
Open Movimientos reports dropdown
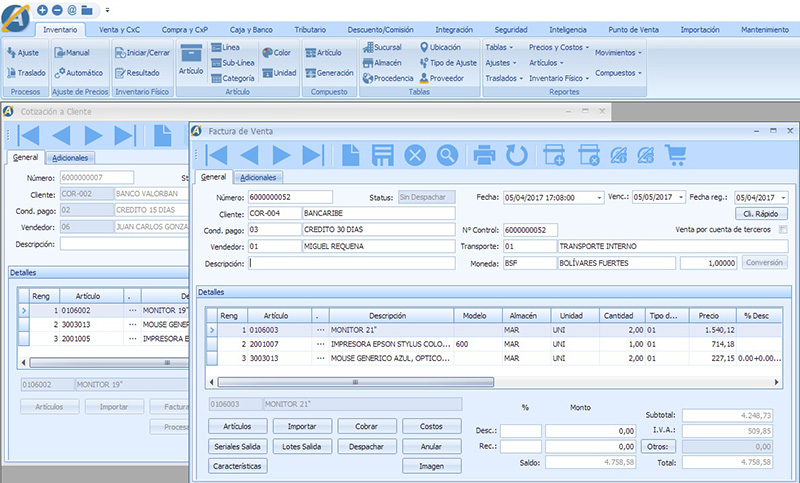(618, 52)
